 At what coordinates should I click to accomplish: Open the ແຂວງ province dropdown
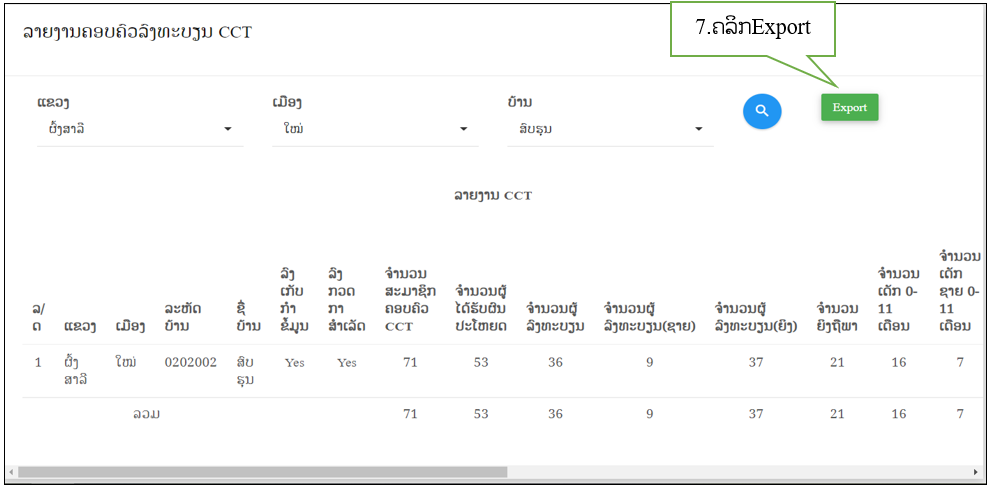click(x=139, y=129)
